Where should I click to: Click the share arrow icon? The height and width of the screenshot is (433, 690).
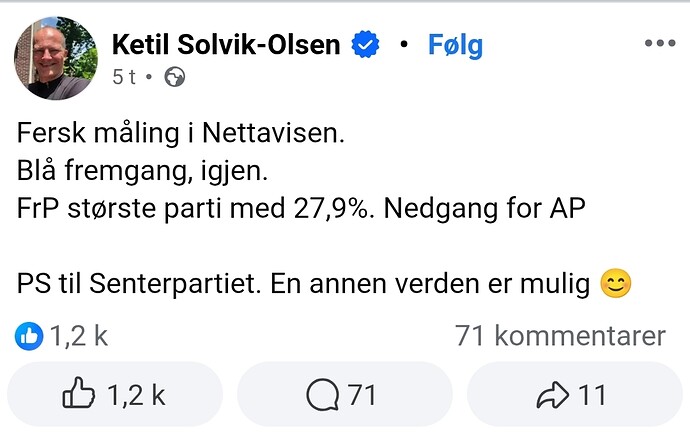[x=552, y=396]
